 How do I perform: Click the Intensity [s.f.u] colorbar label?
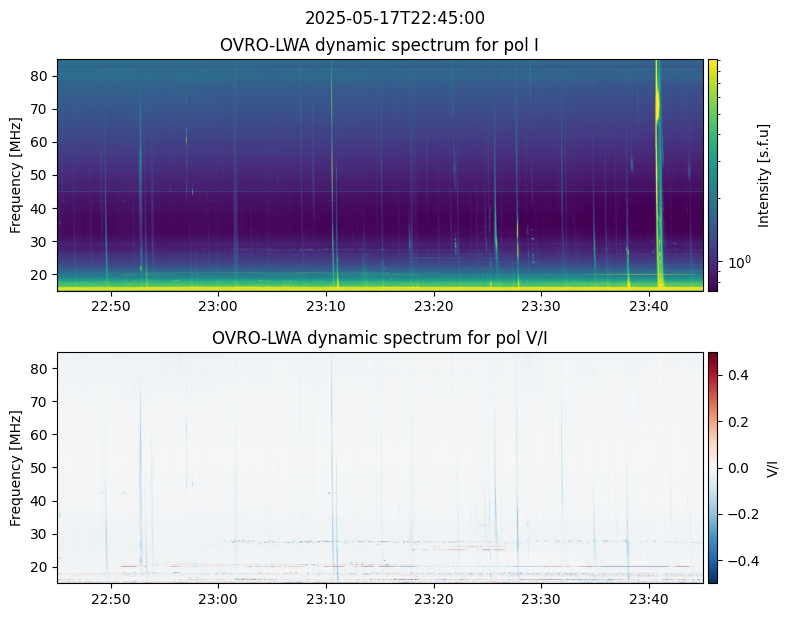click(x=765, y=175)
